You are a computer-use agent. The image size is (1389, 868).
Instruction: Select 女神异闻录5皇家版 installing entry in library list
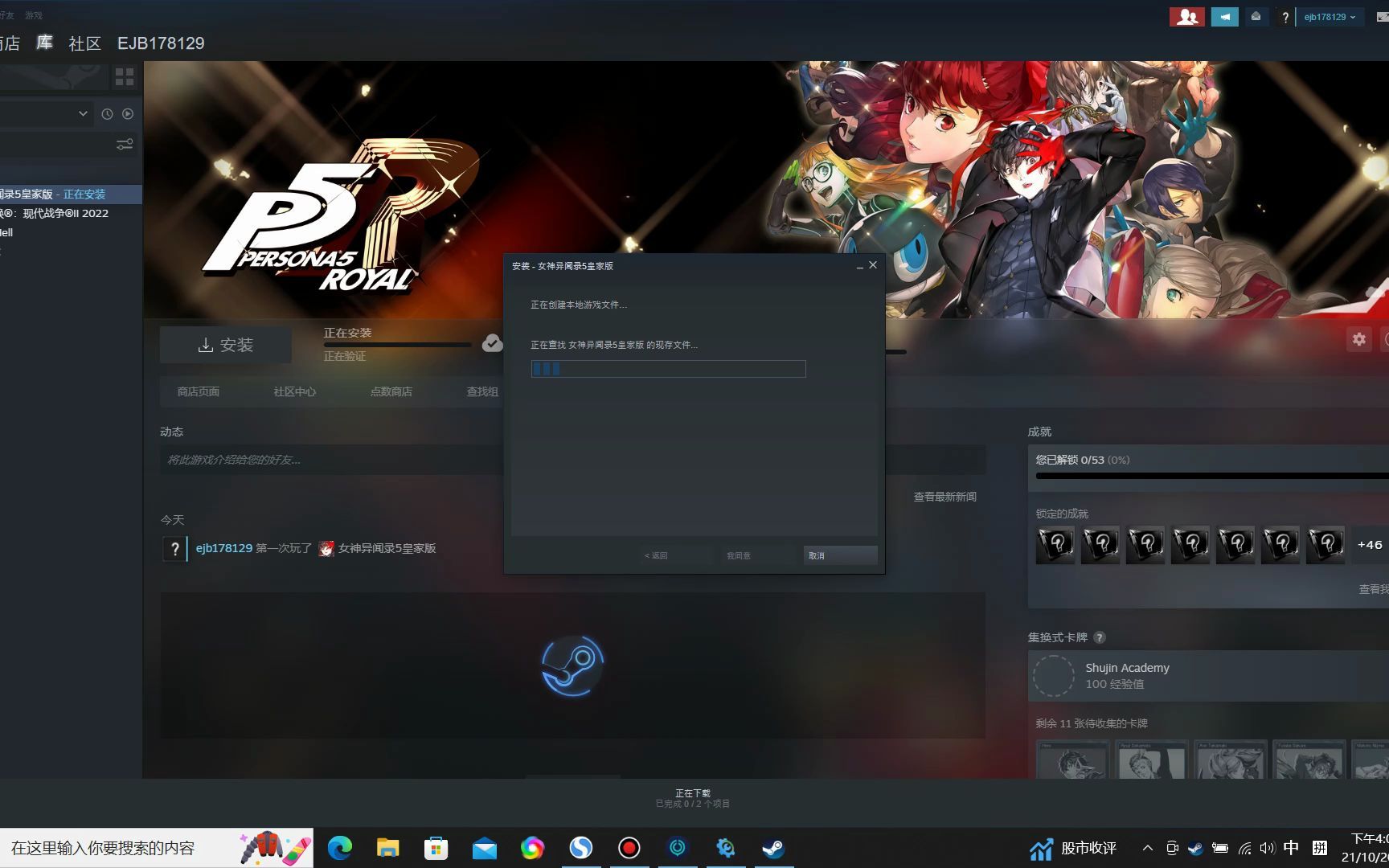71,194
